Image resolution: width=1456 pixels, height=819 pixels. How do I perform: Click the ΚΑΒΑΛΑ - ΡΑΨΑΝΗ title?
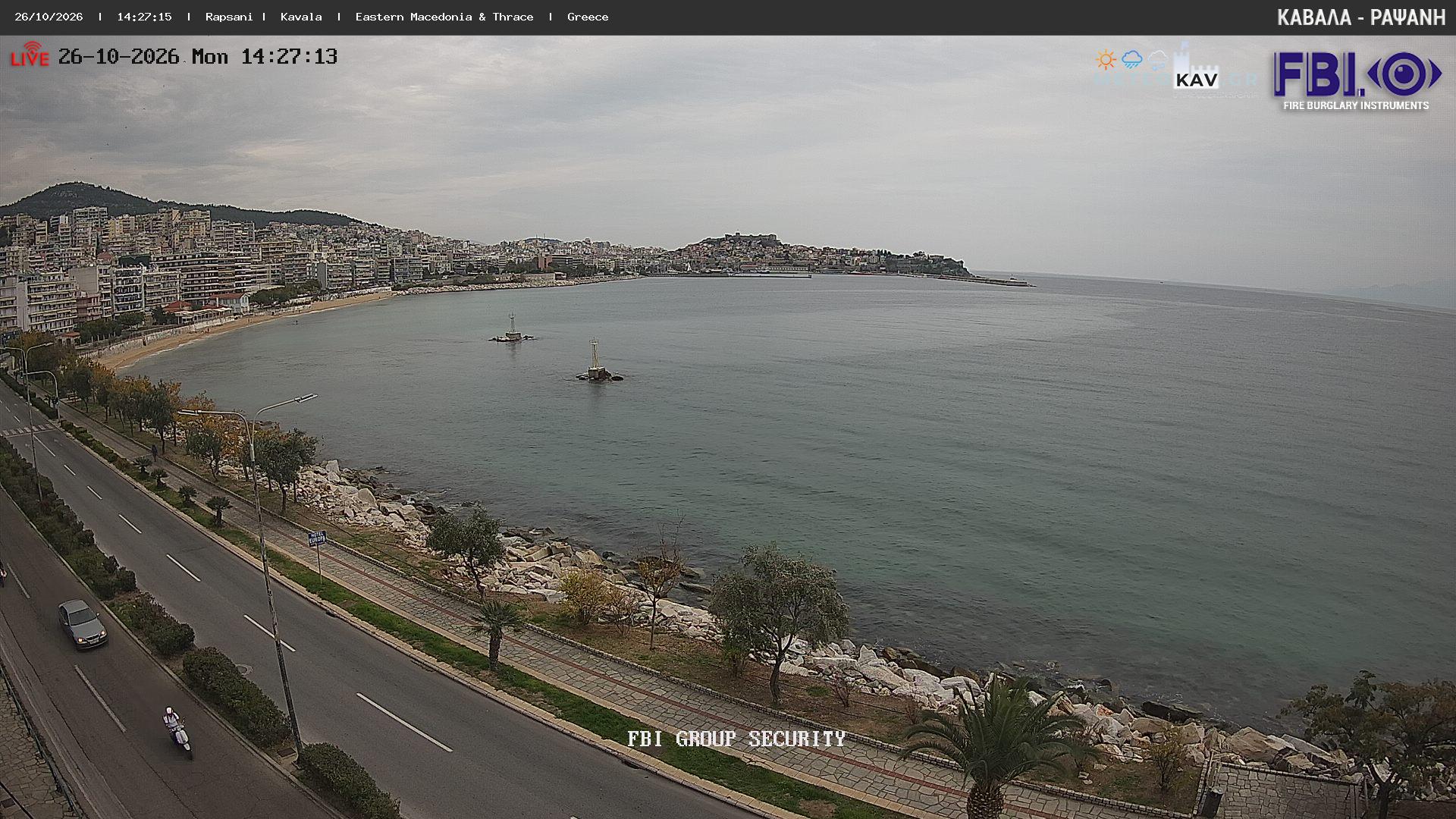1361,17
